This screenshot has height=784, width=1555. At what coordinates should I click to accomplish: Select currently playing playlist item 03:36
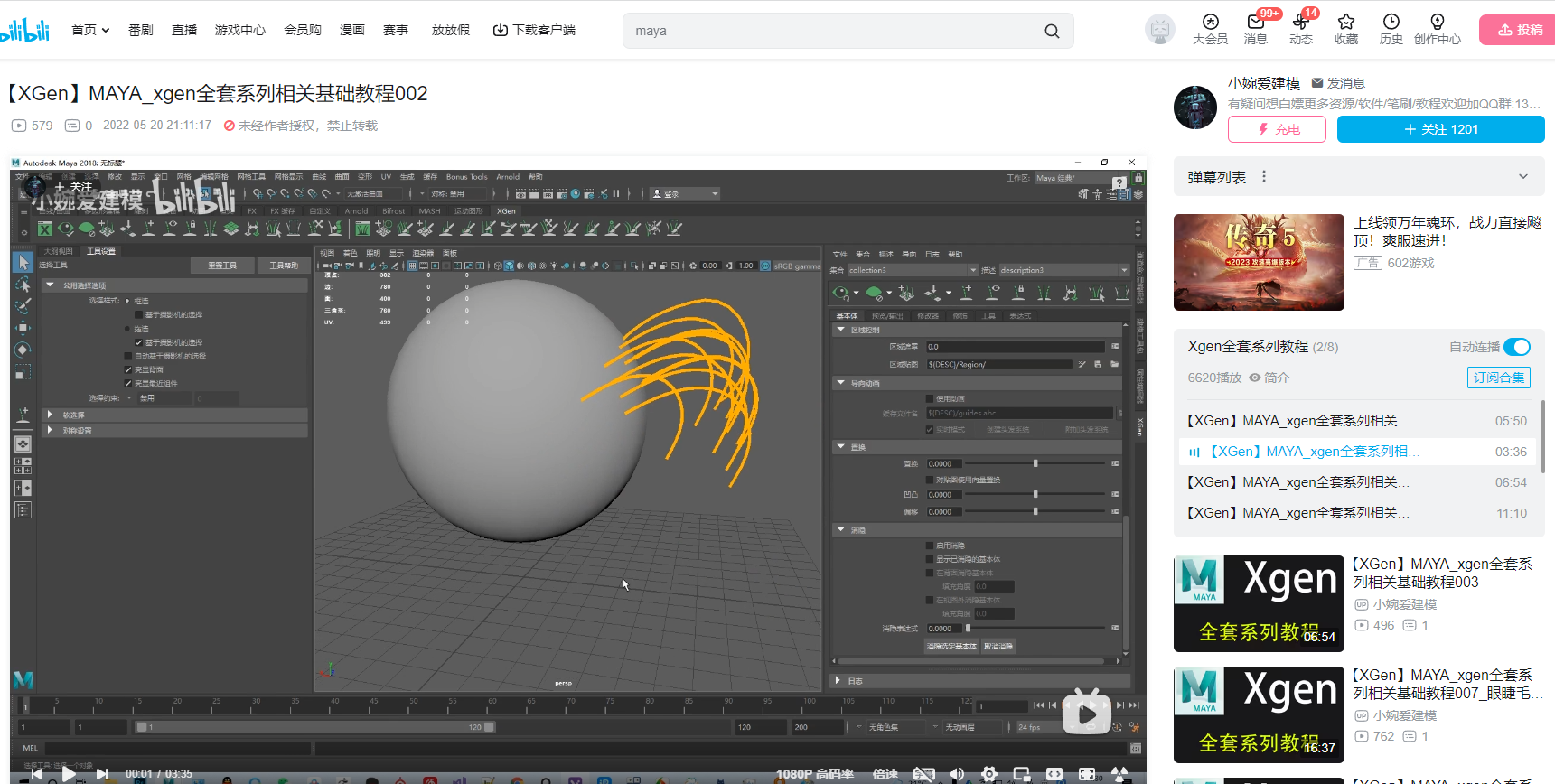(x=1357, y=452)
